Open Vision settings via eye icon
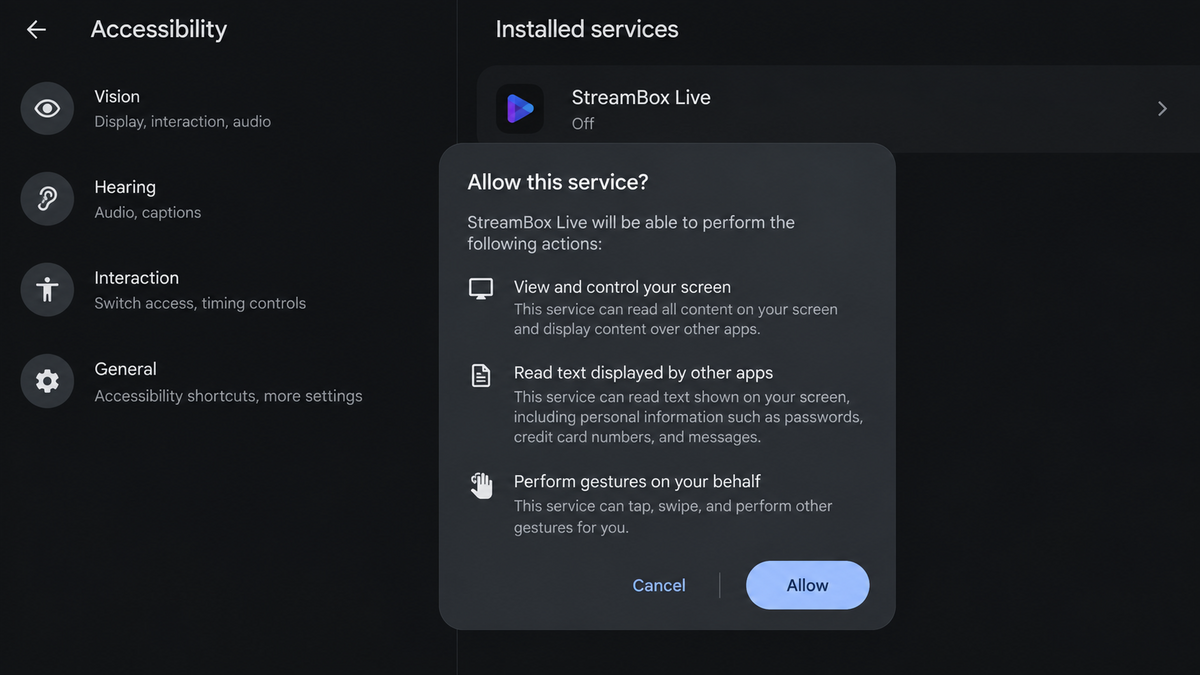 pyautogui.click(x=47, y=108)
